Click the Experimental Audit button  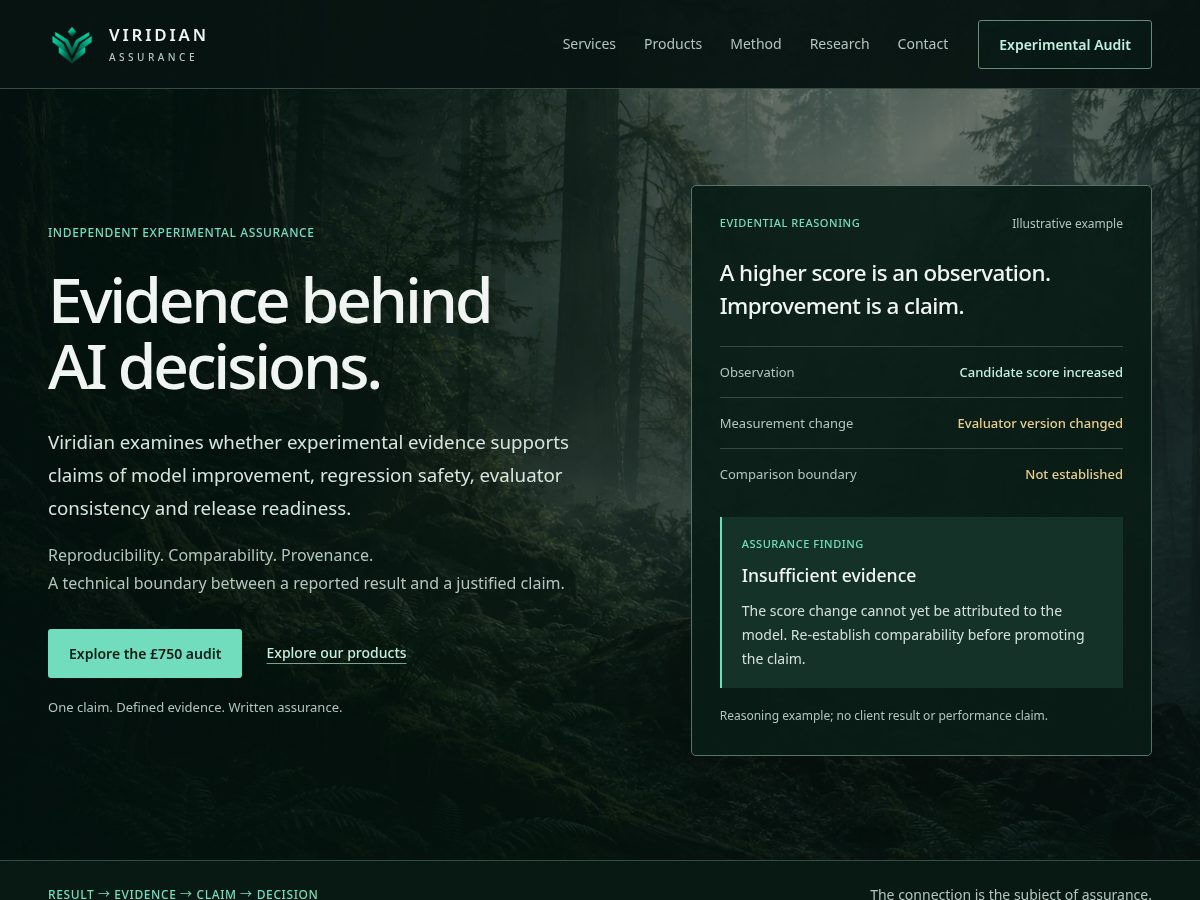point(1065,45)
